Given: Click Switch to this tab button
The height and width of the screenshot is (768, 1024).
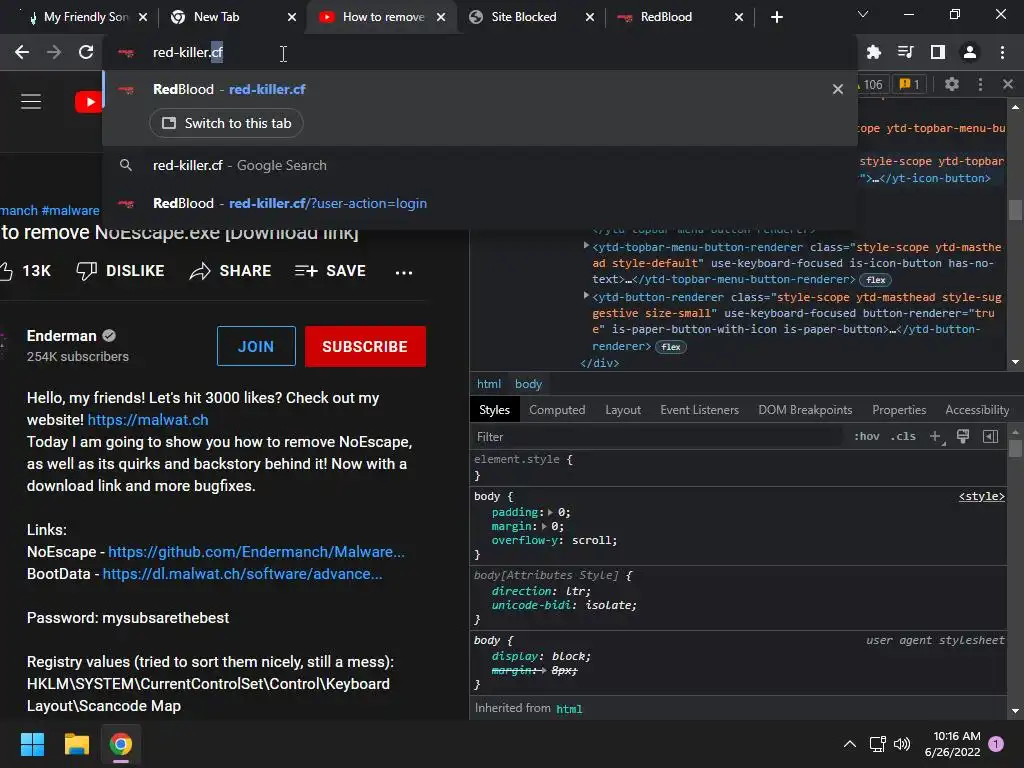Looking at the screenshot, I should (226, 123).
